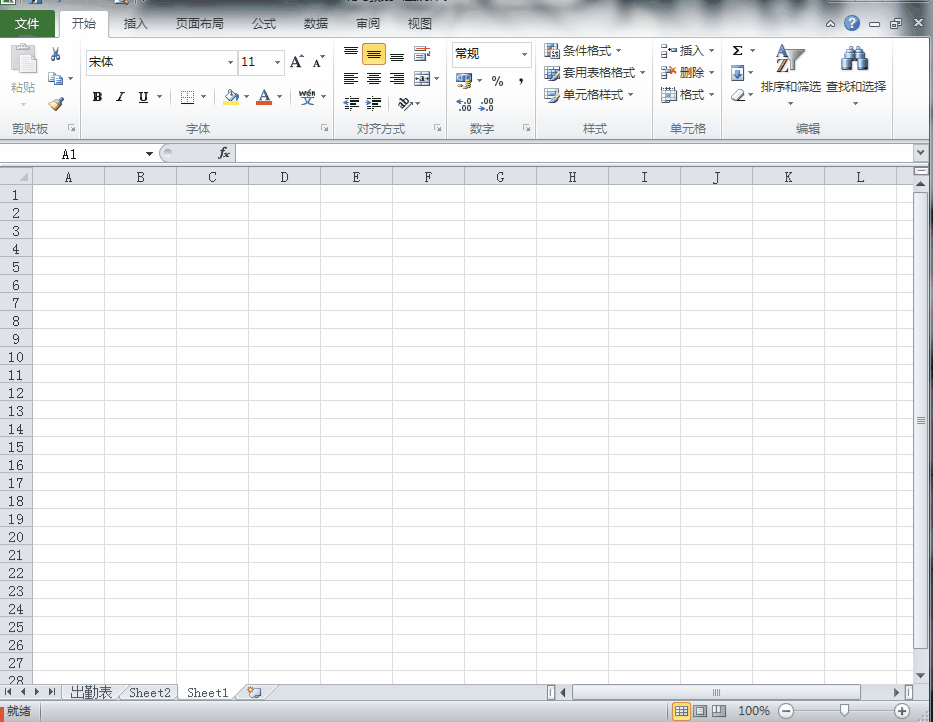Click 排序和筛选 button
Viewport: 933px width, 722px height.
(x=790, y=75)
